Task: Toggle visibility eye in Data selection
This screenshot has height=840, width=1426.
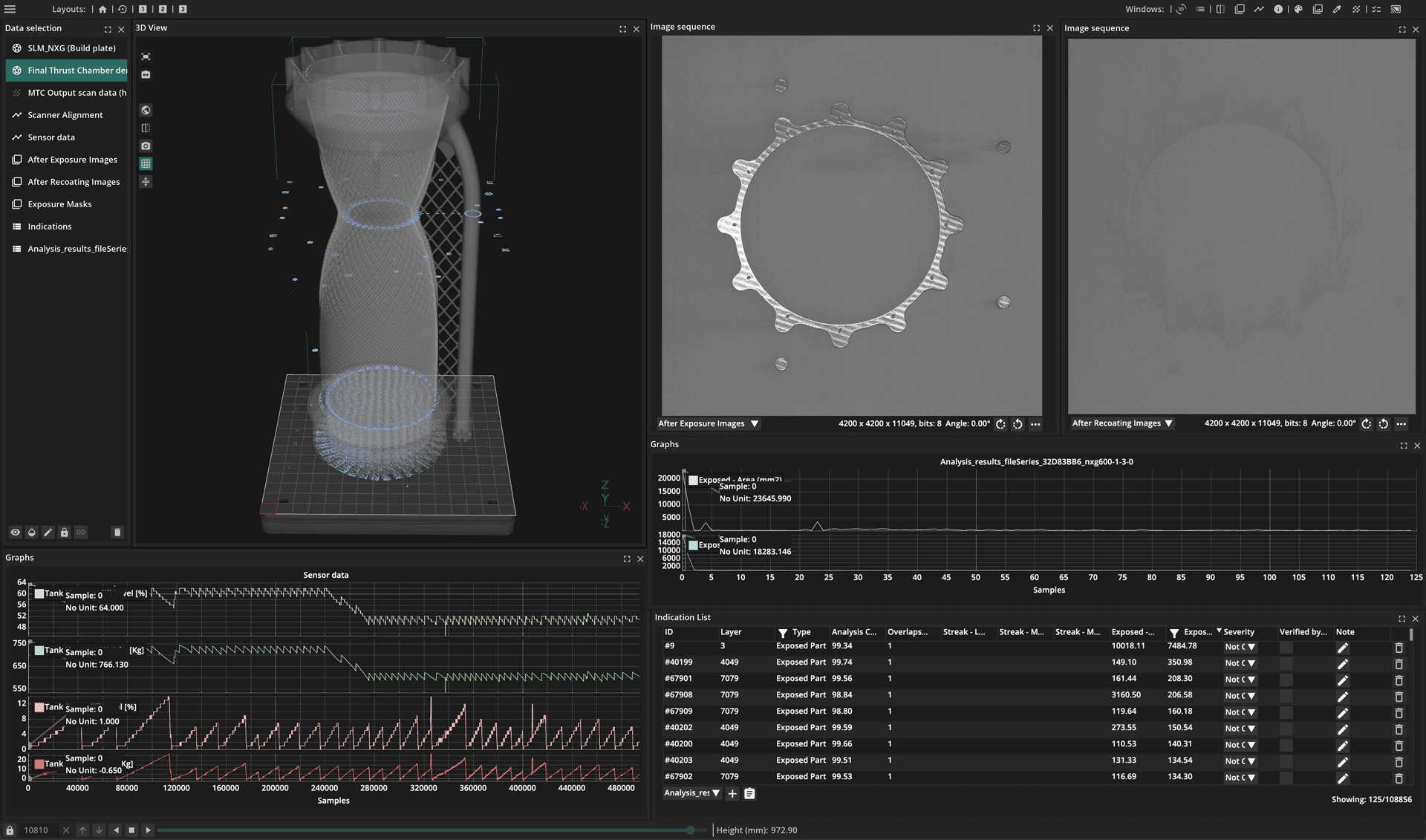Action: tap(15, 533)
